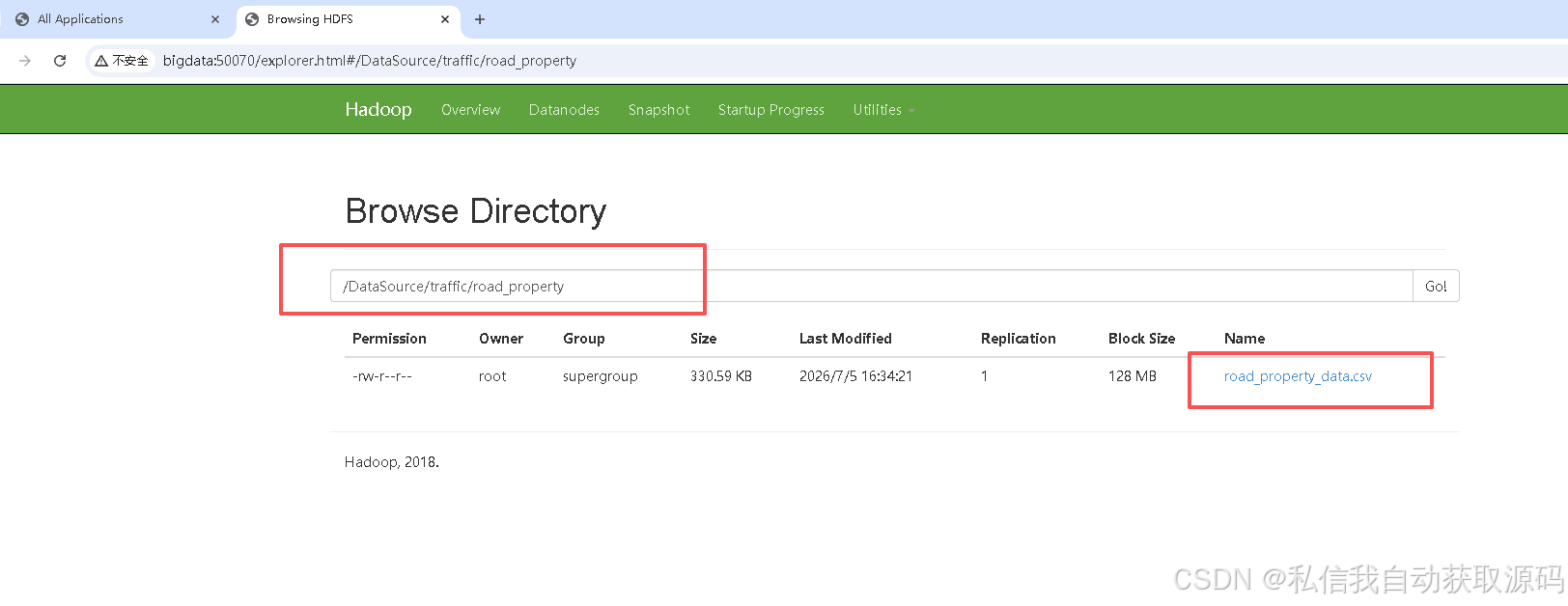
Task: Click the Size column header
Action: pos(704,339)
